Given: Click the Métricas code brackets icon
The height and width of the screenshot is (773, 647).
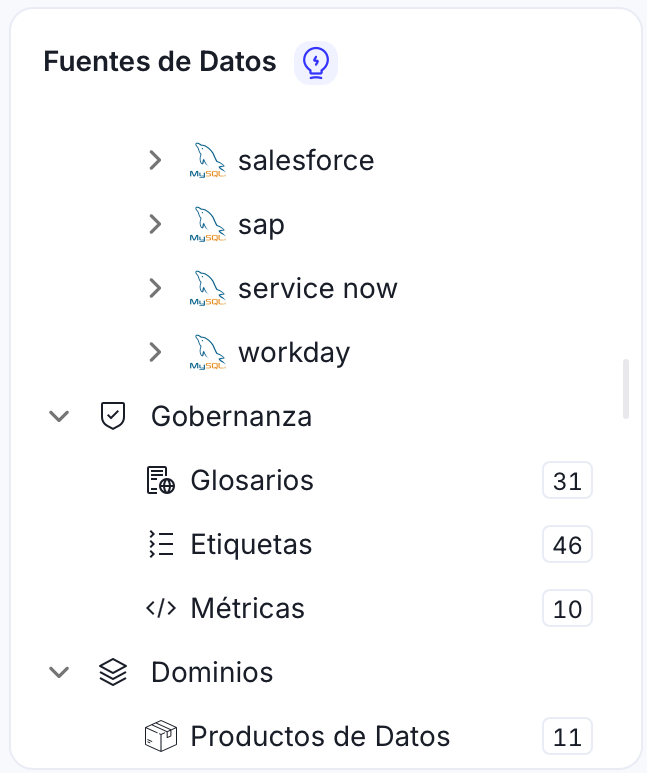Looking at the screenshot, I should pyautogui.click(x=160, y=608).
